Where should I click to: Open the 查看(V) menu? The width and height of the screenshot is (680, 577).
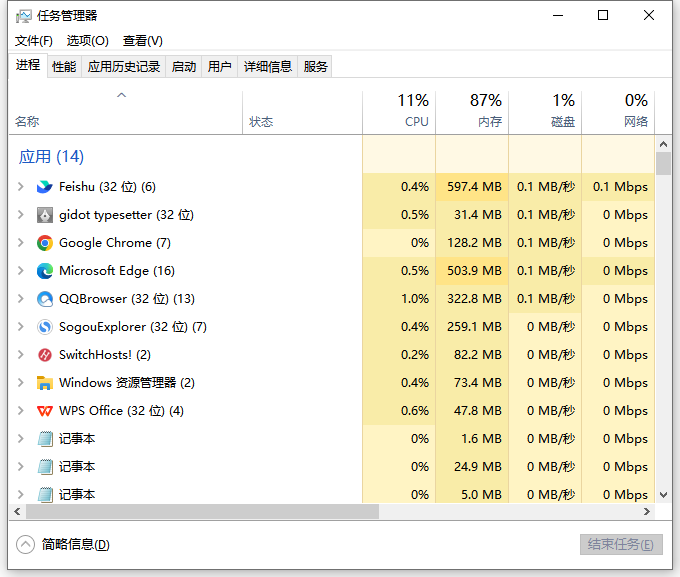pos(143,41)
